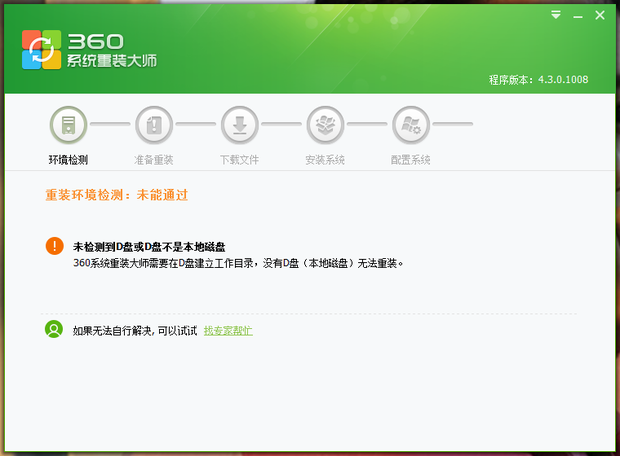
Task: Select the 安装系统 step icon
Action: pos(325,125)
